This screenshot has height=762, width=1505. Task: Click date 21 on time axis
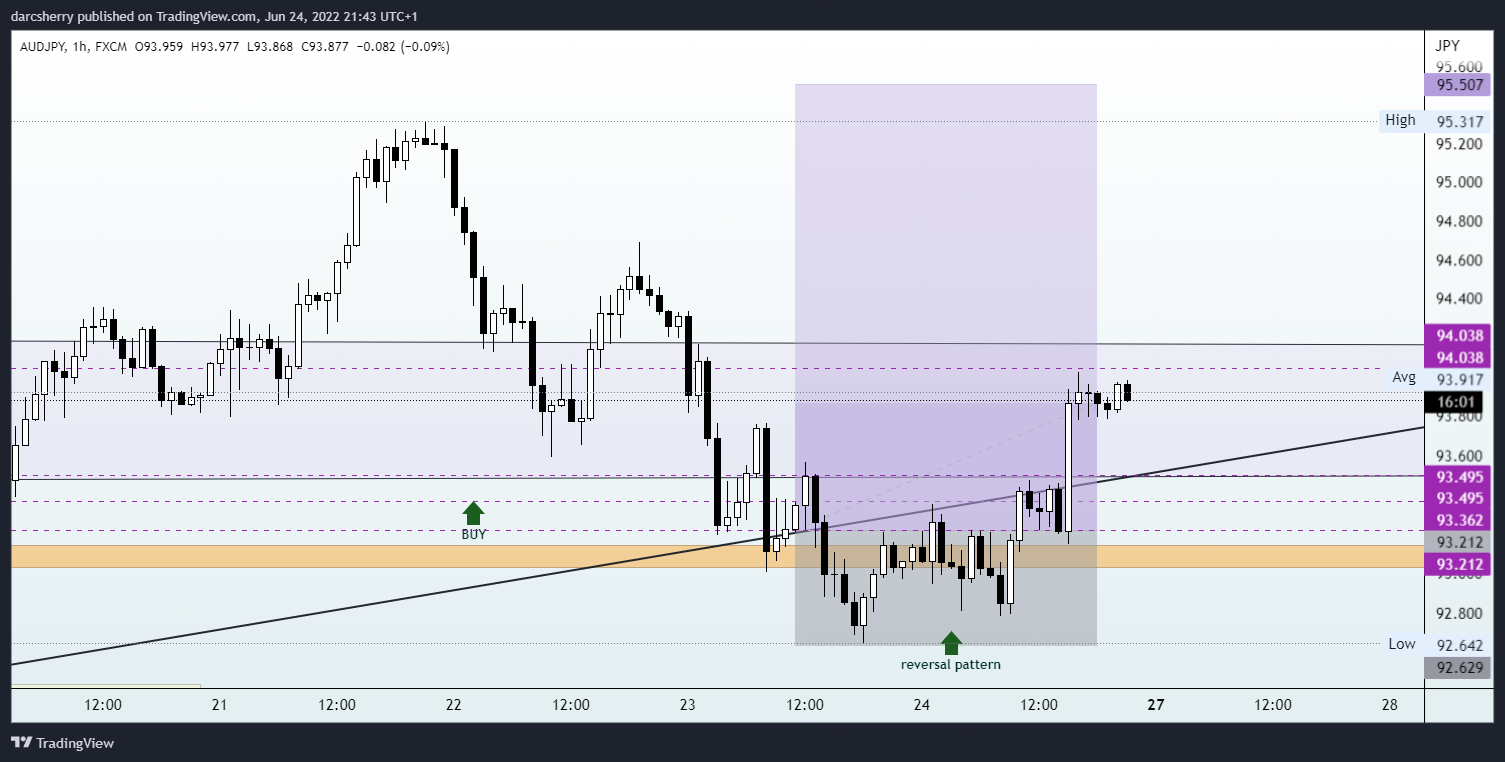pos(220,704)
